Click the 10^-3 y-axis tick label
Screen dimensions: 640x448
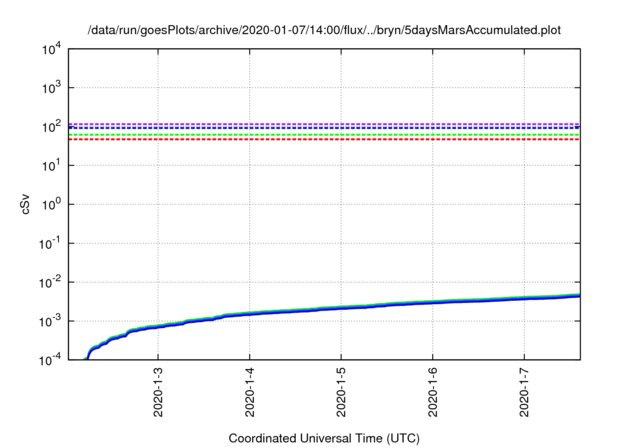point(51,321)
